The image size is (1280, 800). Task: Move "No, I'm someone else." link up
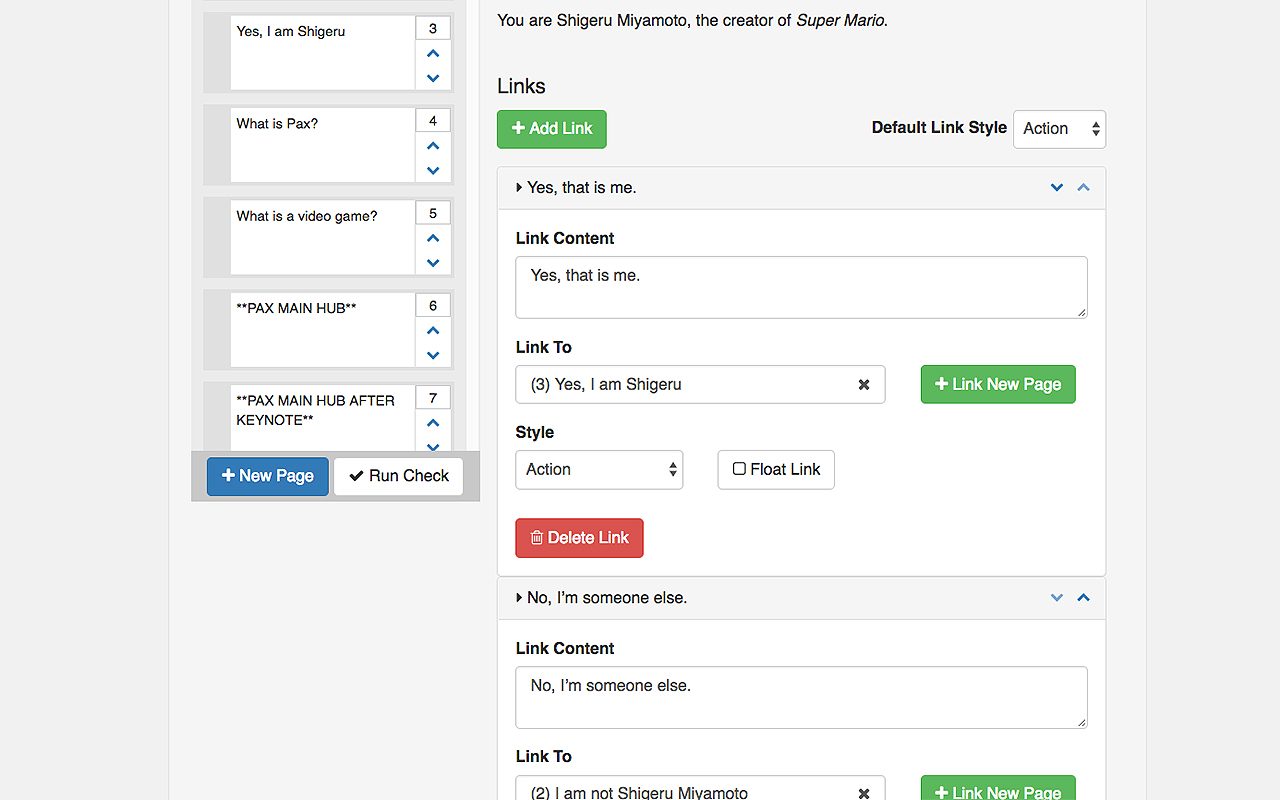coord(1083,597)
